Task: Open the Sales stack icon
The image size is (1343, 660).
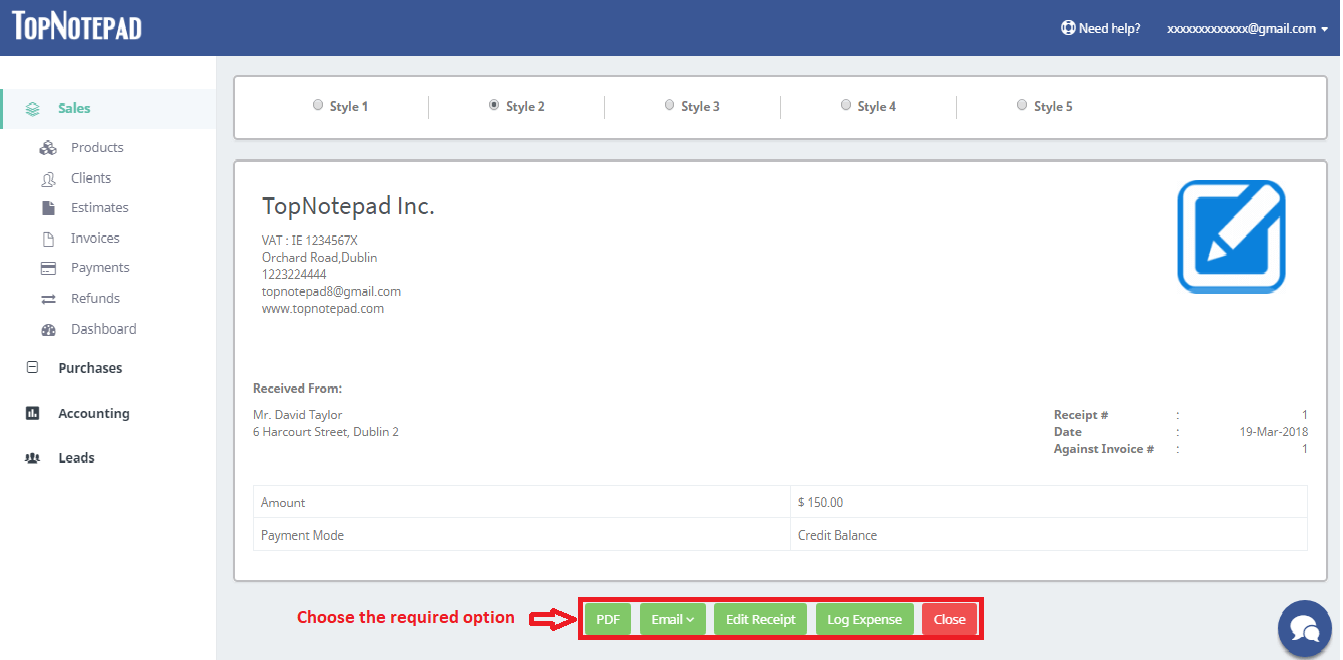Action: (x=33, y=108)
